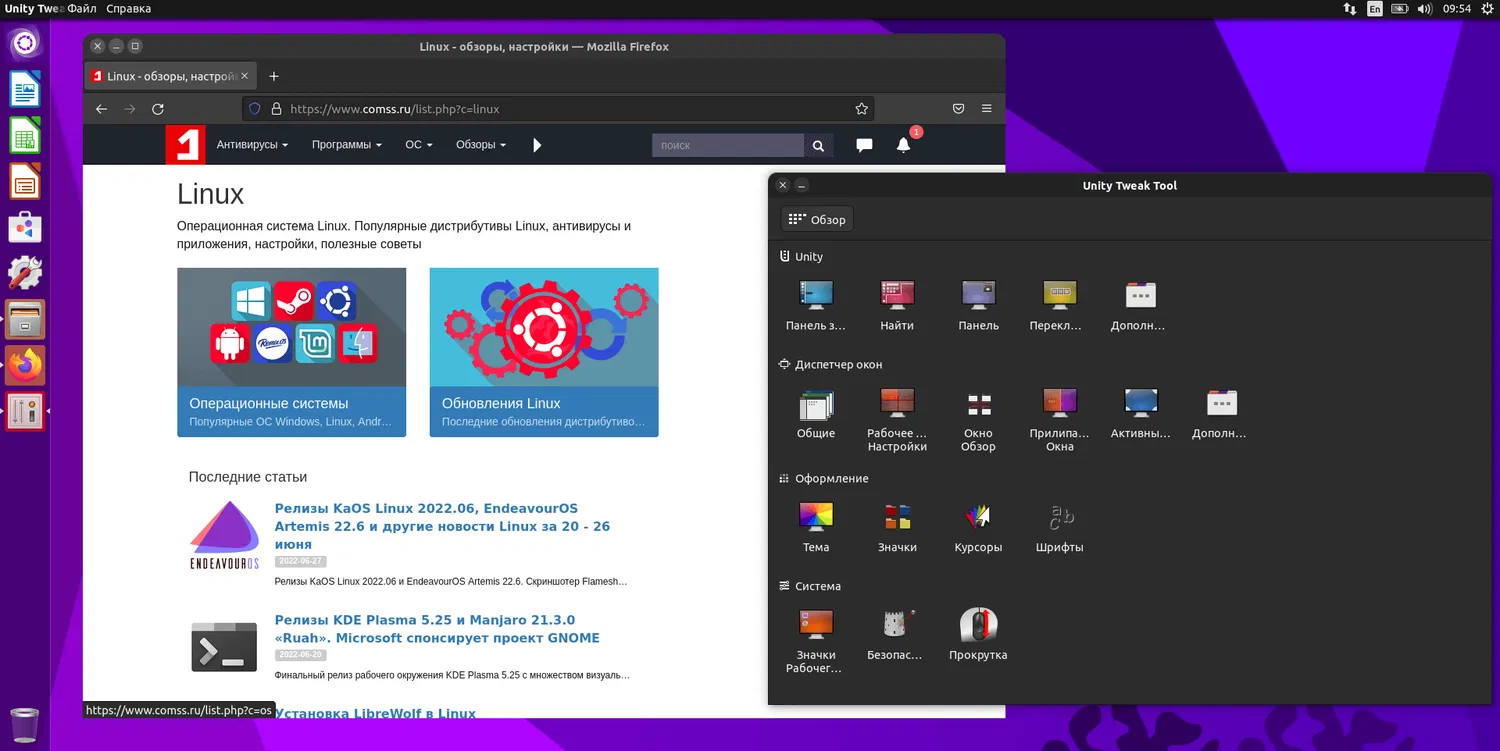Expand the Антивирусы dropdown menu
The width and height of the screenshot is (1500, 751).
252,145
